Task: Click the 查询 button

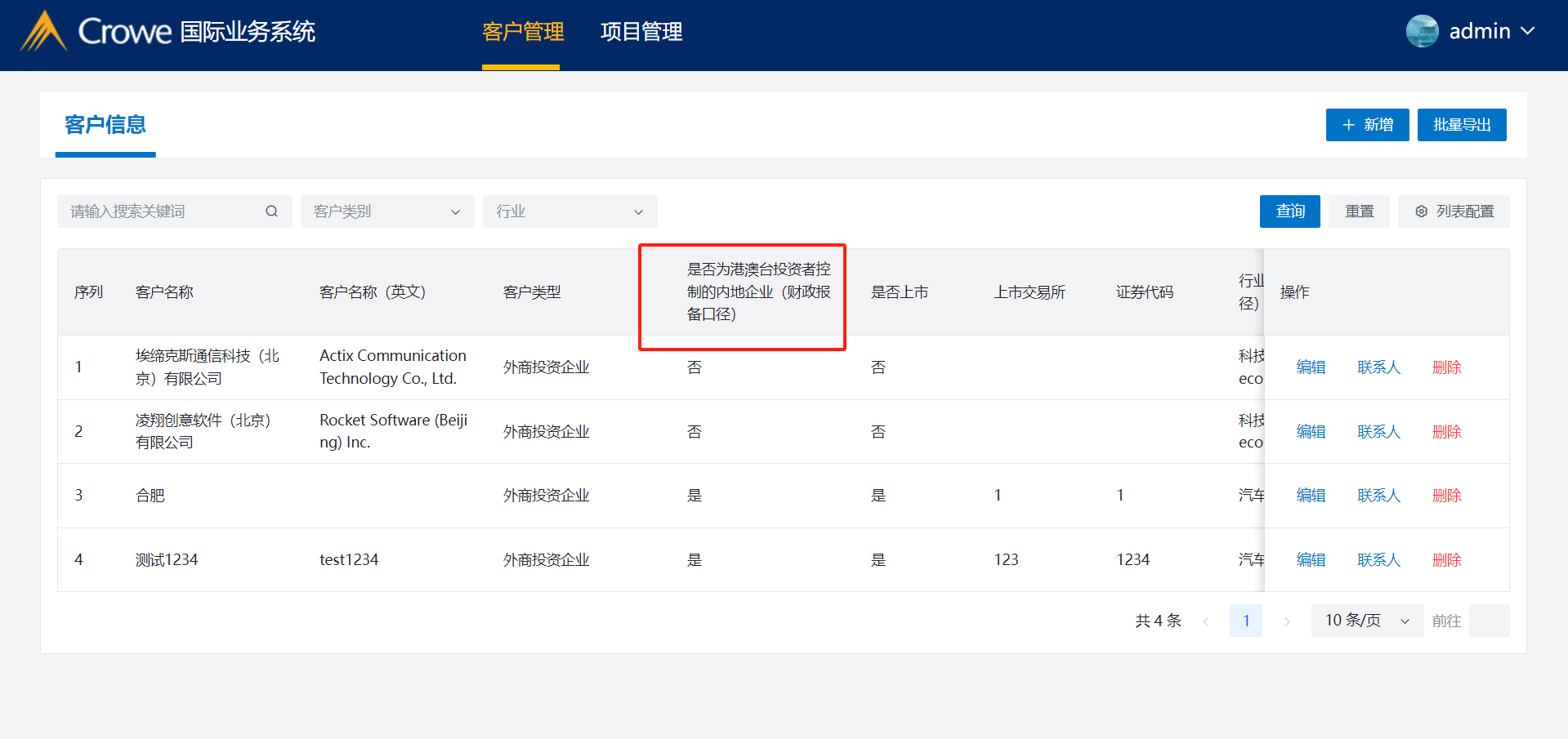Action: tap(1290, 211)
